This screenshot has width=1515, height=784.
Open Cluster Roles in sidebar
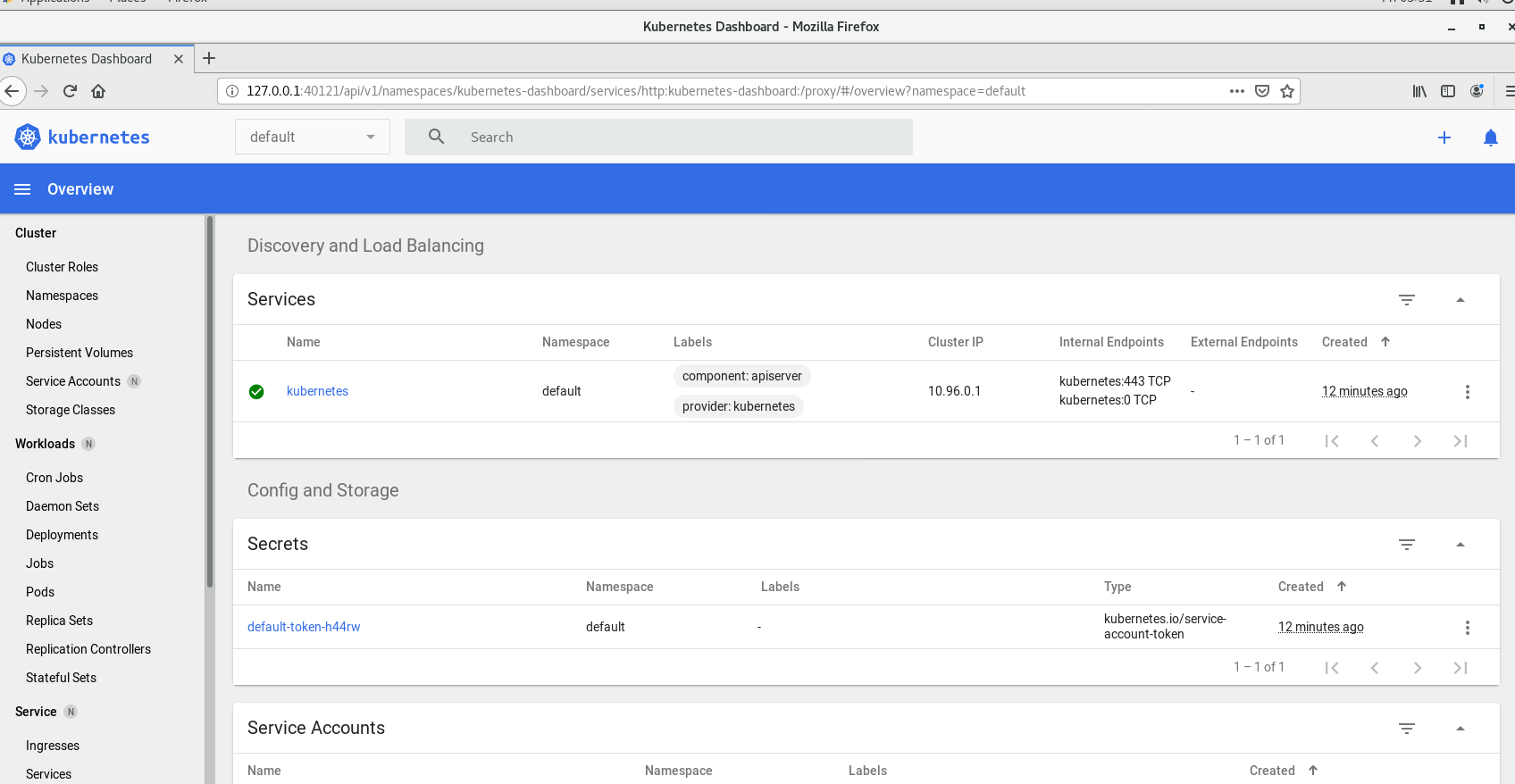pos(62,267)
